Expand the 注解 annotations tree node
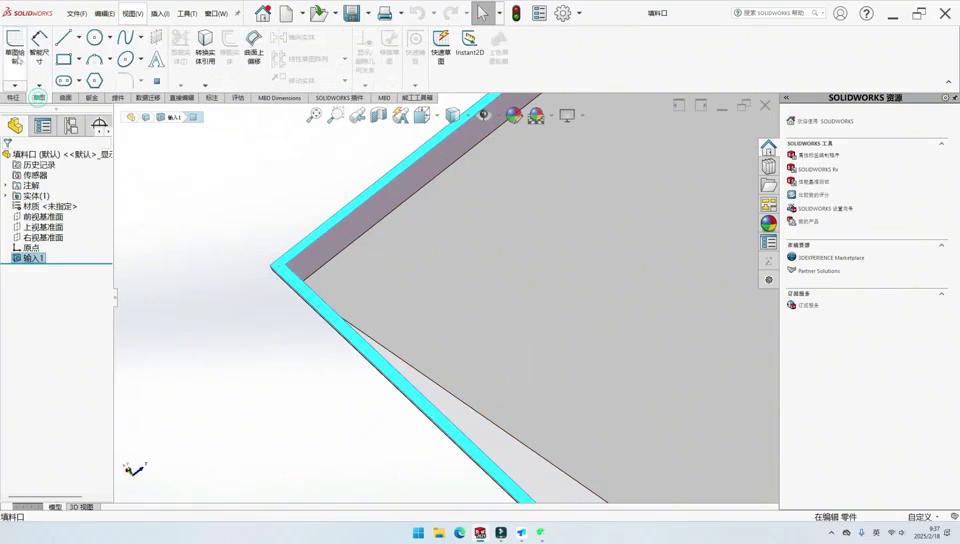The height and width of the screenshot is (544, 960). [6, 186]
